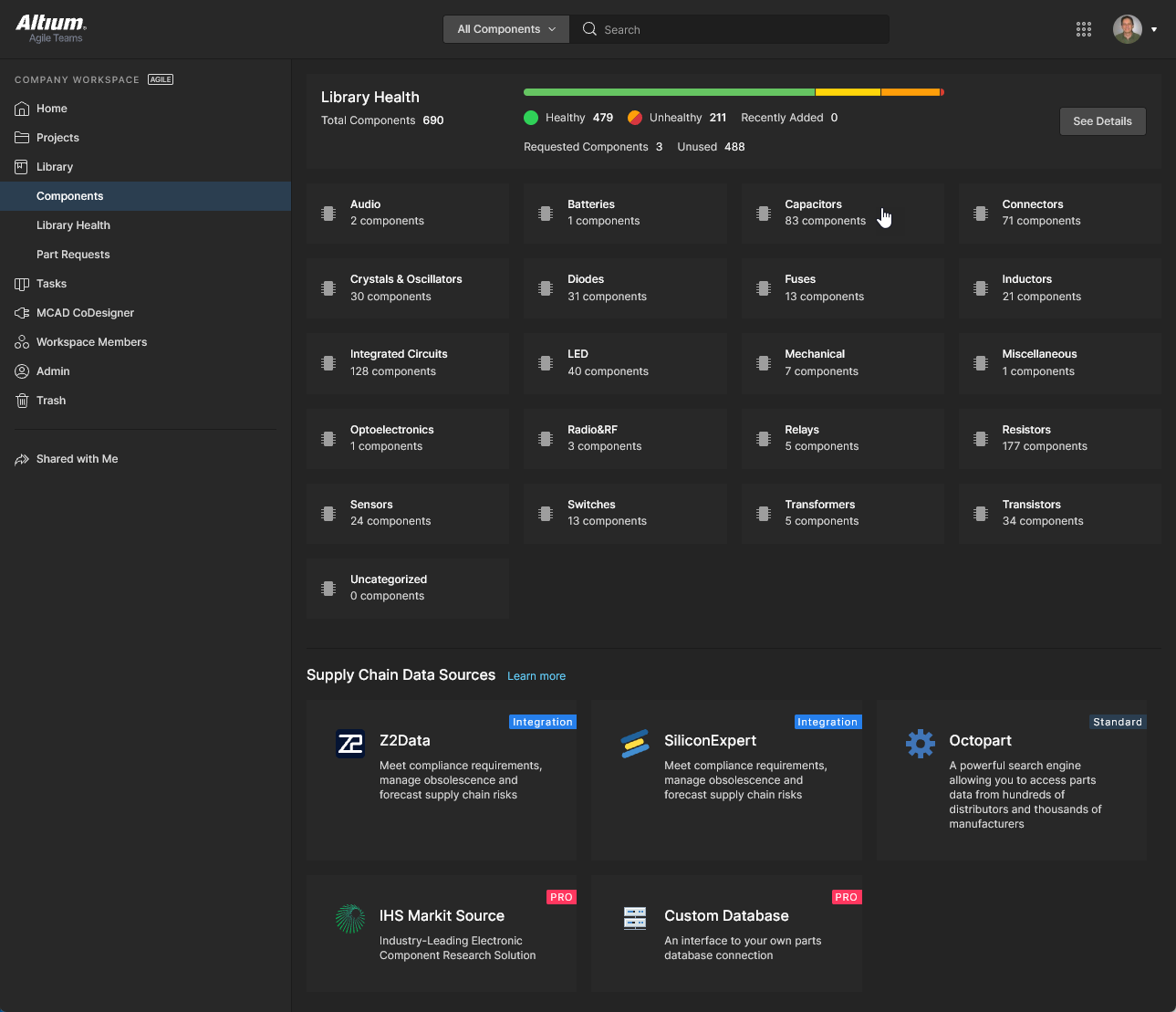Screen dimensions: 1176x1012
Task: Click the Connectors chip icon
Action: point(981,214)
